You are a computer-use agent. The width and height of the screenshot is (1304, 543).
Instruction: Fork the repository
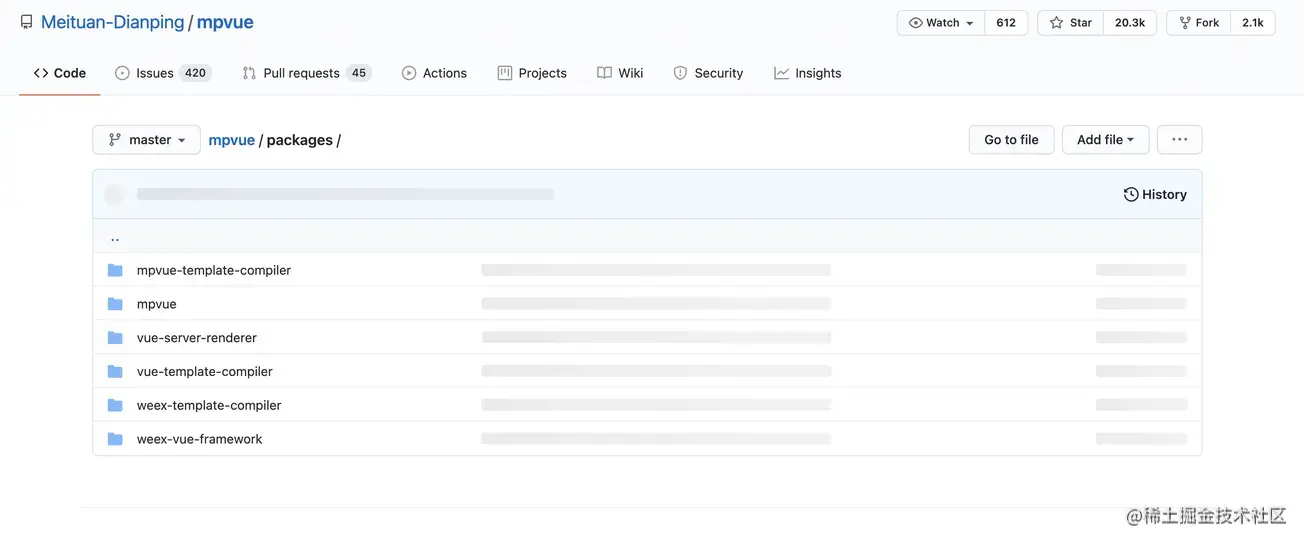1198,23
